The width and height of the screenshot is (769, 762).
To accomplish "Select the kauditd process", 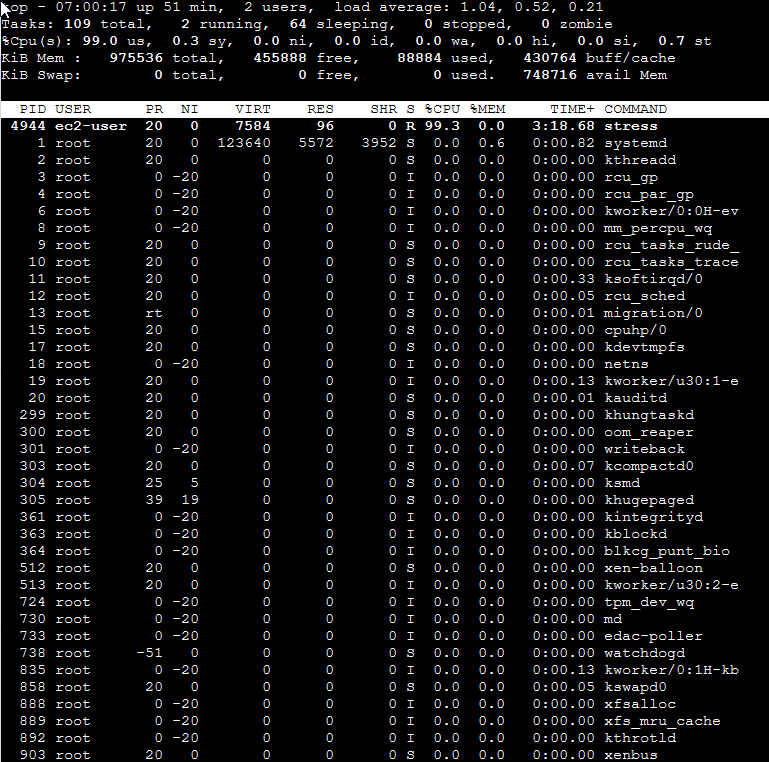I will click(636, 398).
